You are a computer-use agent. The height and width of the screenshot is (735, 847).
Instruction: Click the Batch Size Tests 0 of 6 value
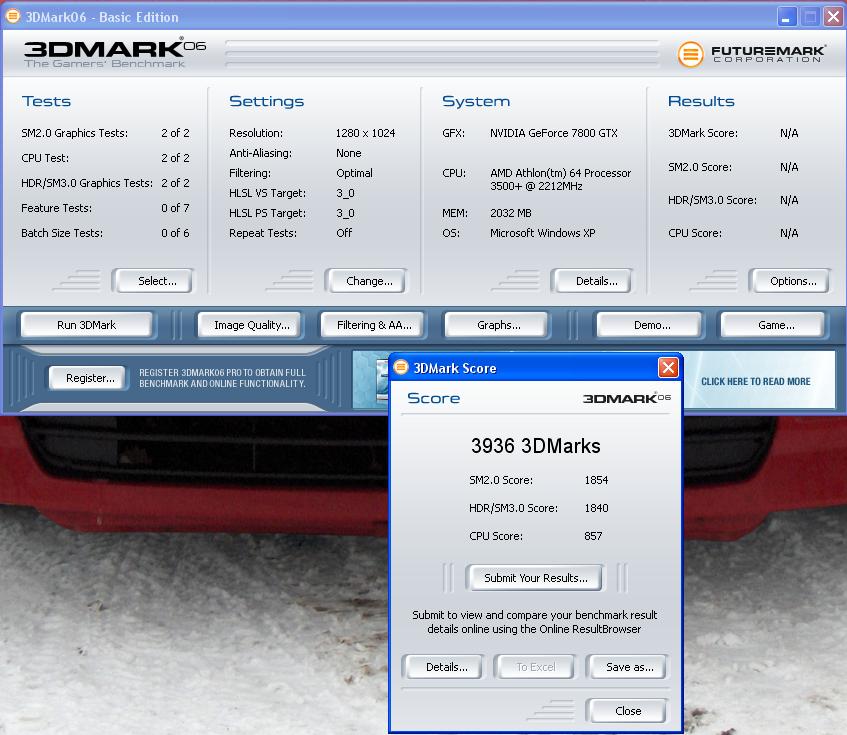point(175,233)
